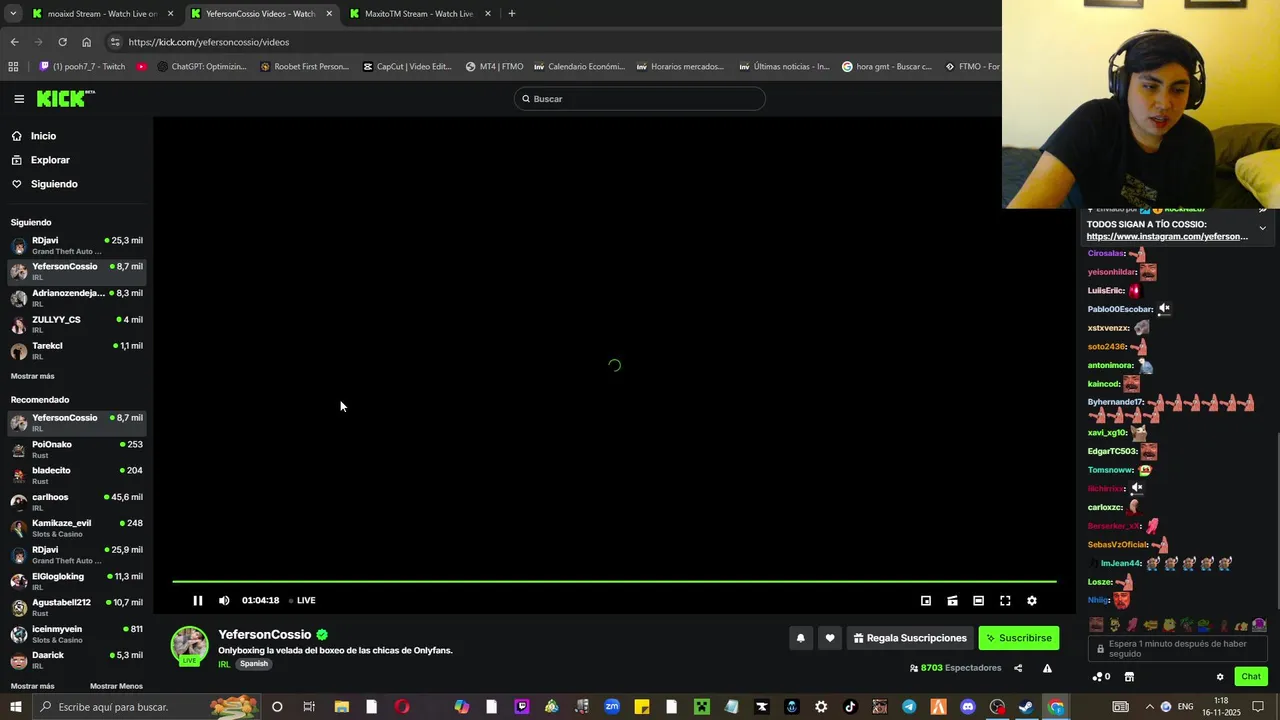Viewport: 1280px width, 720px height.
Task: Focus the Buscar search field
Action: pyautogui.click(x=639, y=99)
